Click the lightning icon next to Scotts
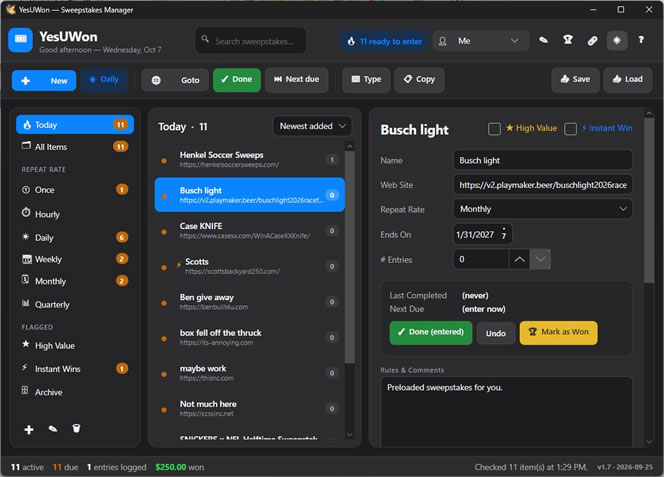This screenshot has width=664, height=477. point(179,265)
